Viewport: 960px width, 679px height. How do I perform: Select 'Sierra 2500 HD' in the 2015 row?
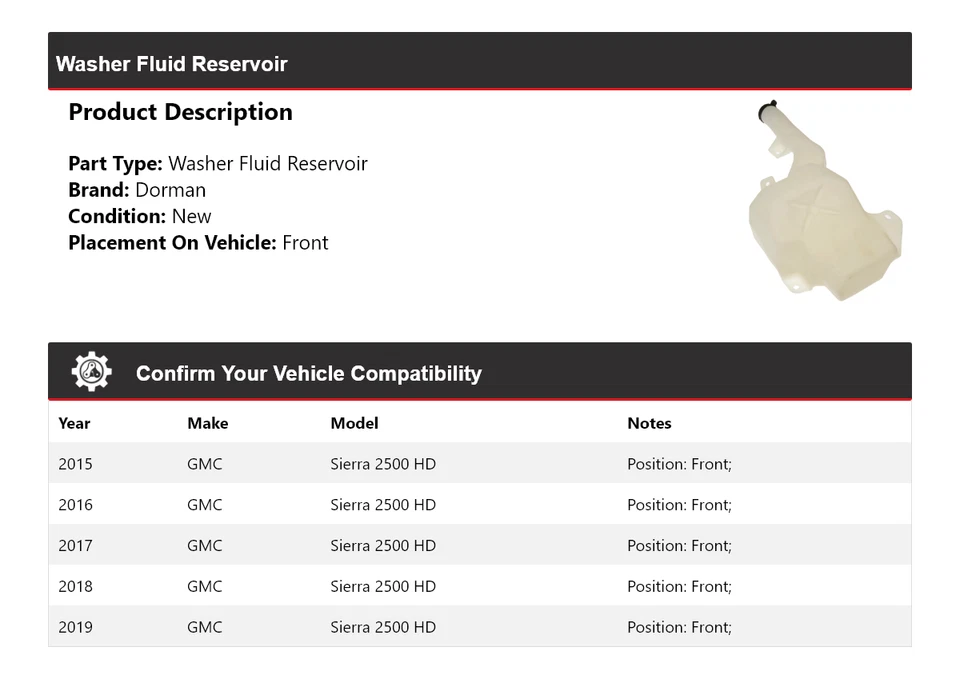383,464
